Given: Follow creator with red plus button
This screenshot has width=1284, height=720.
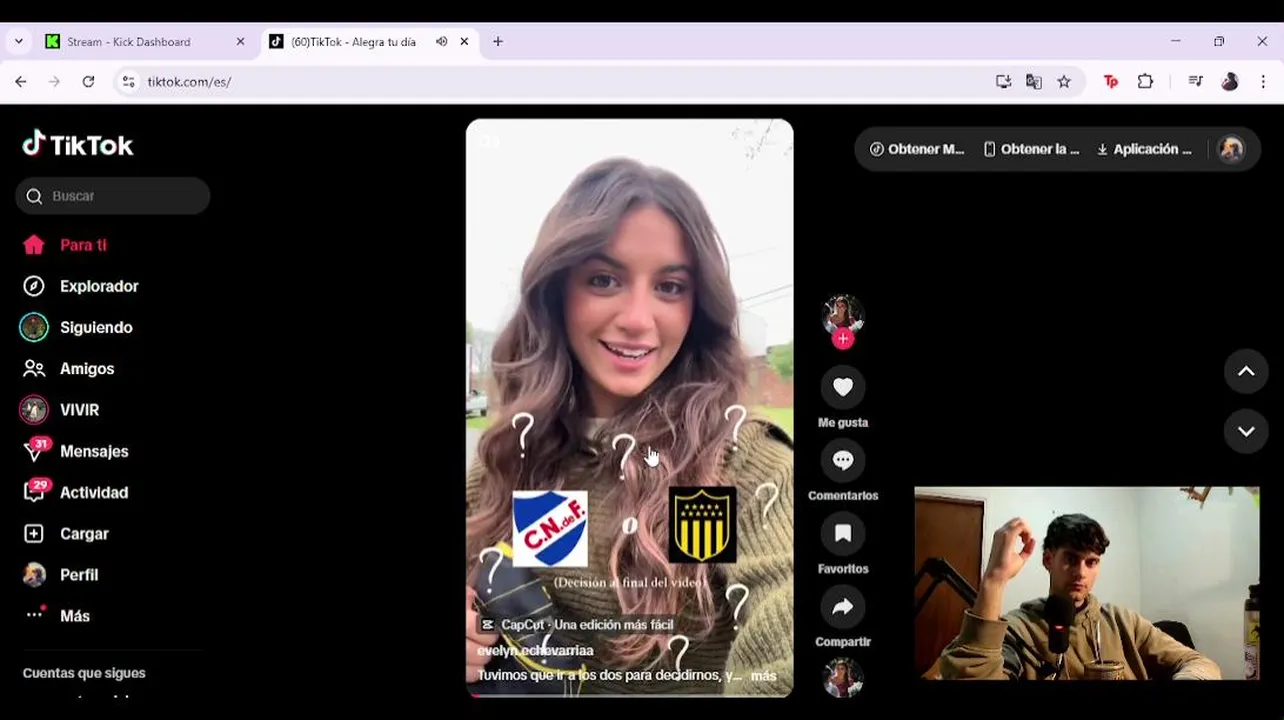Looking at the screenshot, I should 843,339.
